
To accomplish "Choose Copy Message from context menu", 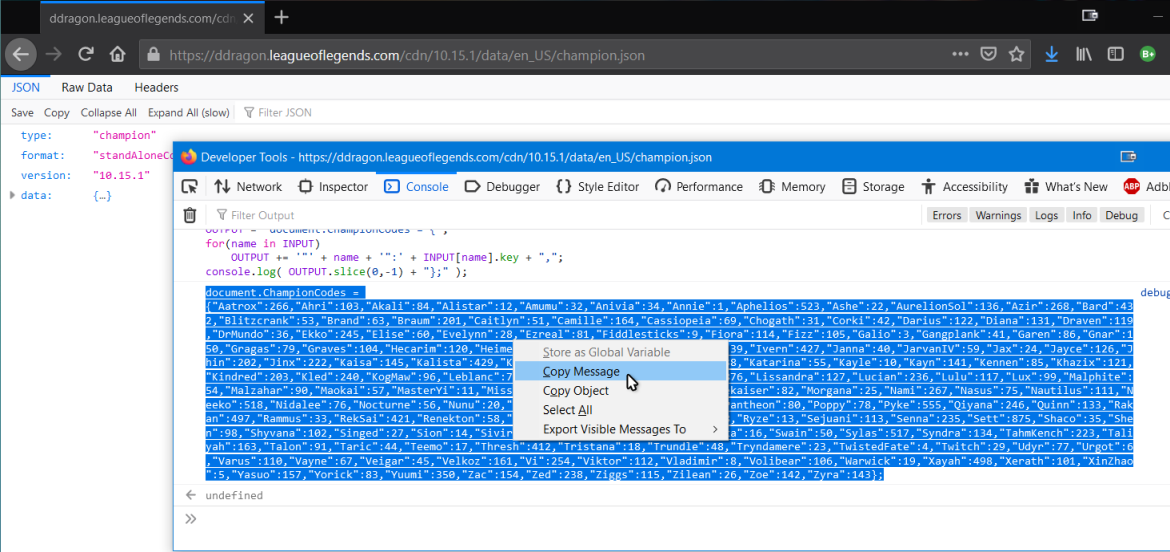I will click(621, 371).
